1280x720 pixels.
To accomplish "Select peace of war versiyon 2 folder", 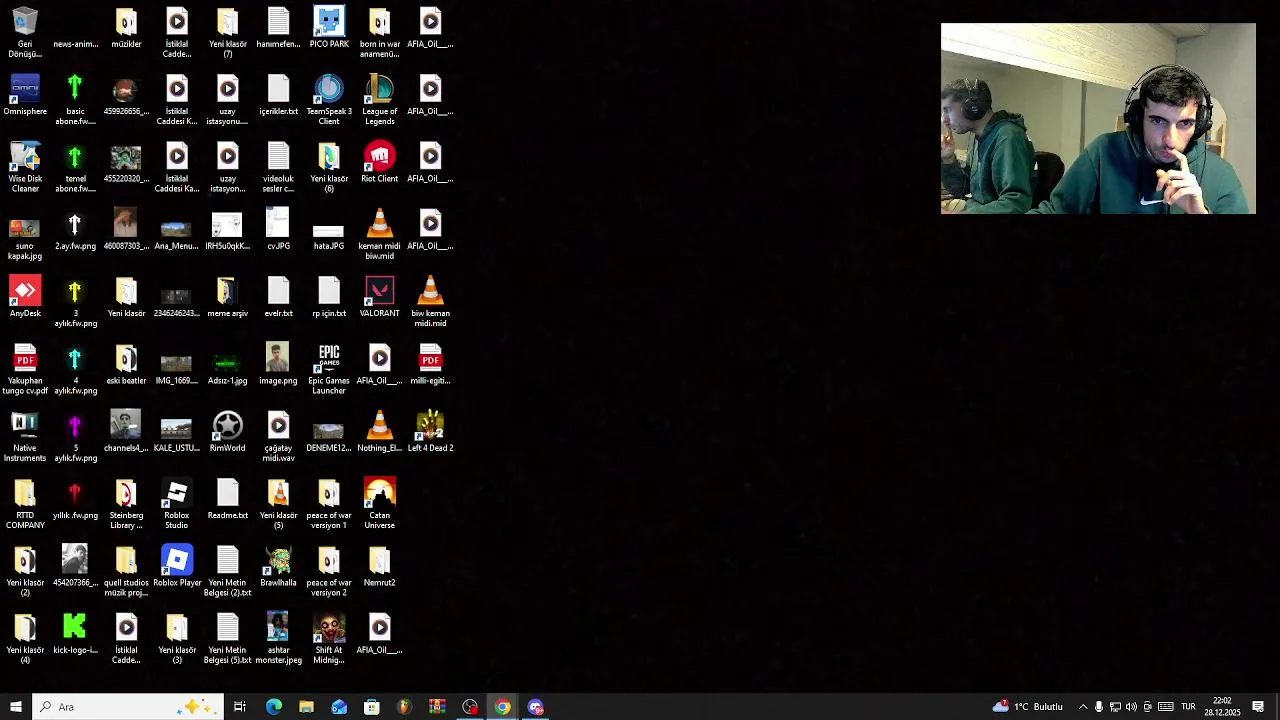I will tap(329, 571).
